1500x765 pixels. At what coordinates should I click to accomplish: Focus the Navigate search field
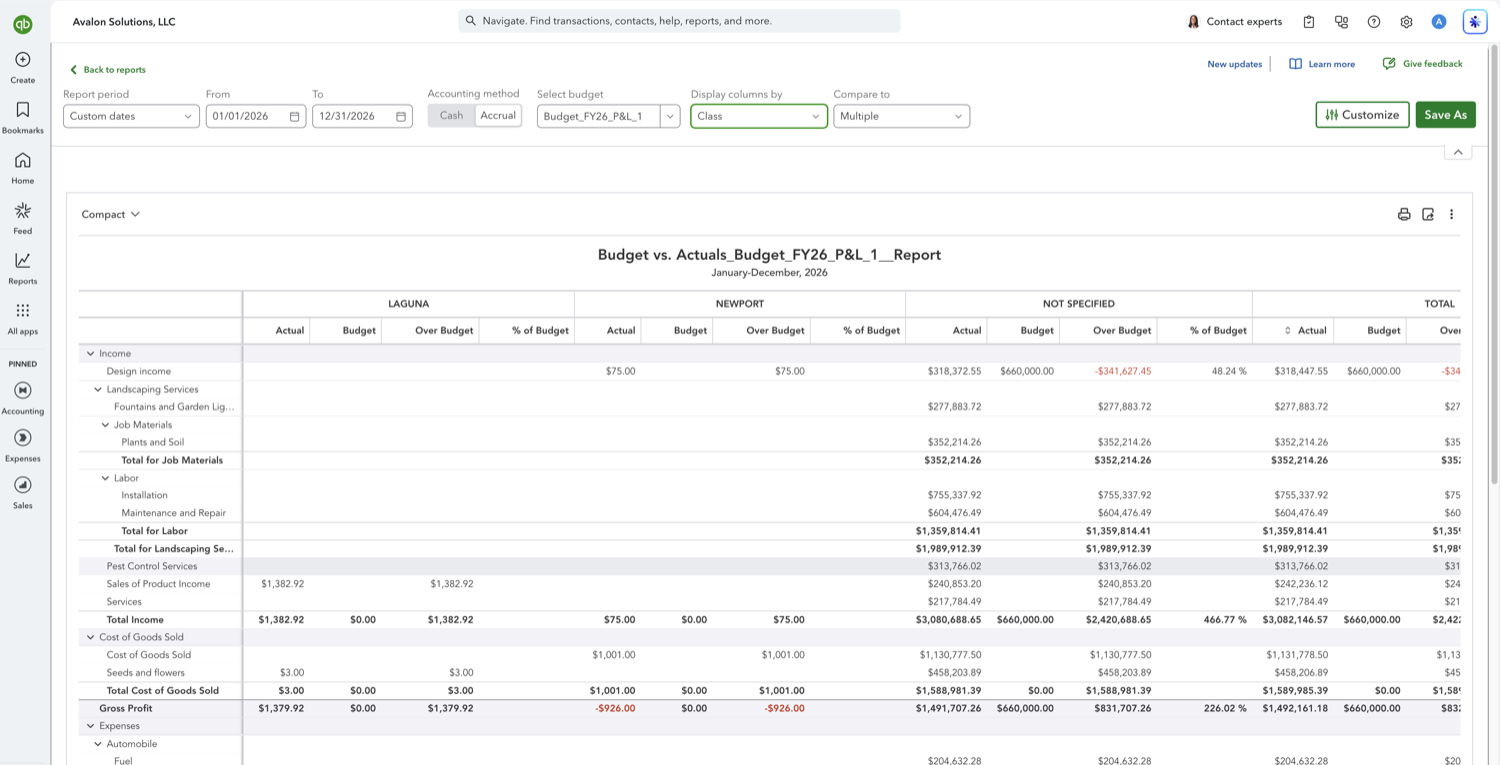[x=679, y=21]
